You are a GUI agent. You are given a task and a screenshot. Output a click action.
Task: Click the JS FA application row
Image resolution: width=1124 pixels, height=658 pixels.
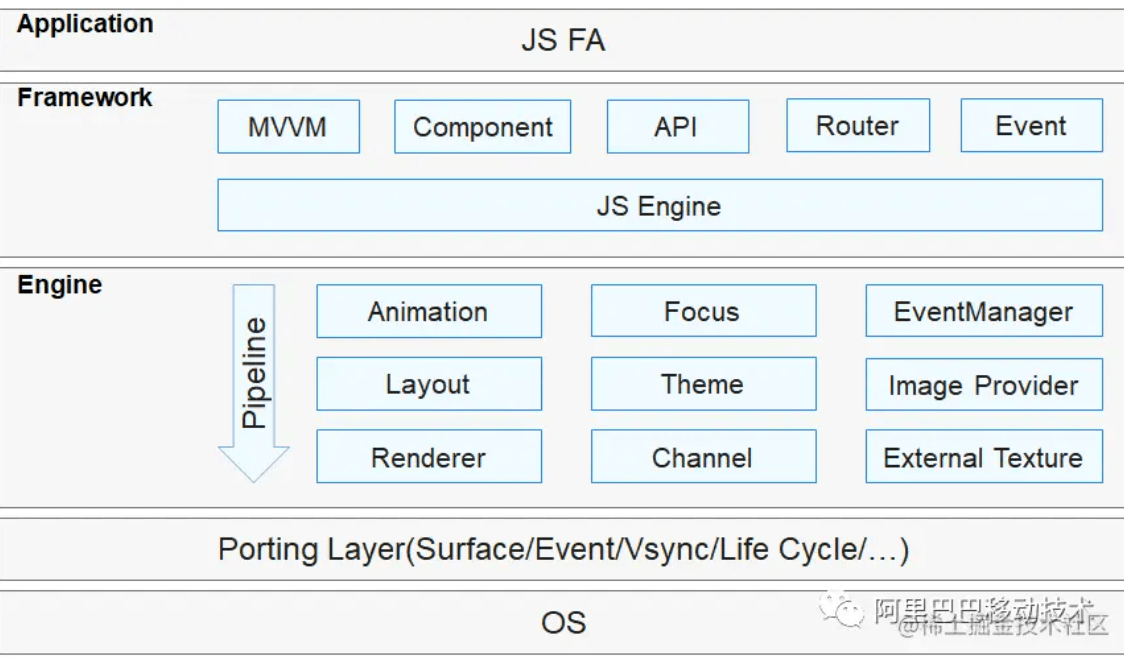click(562, 41)
